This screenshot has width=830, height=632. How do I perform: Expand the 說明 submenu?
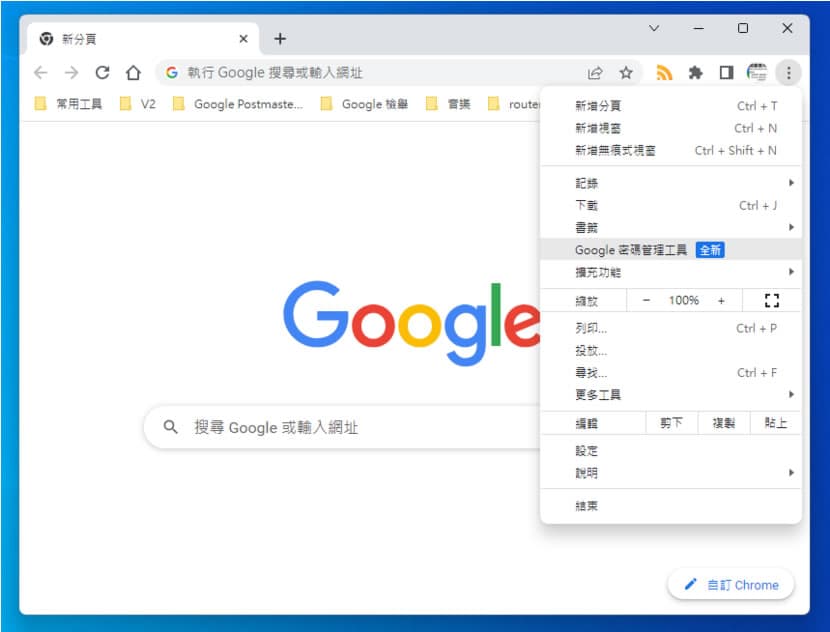click(x=671, y=473)
